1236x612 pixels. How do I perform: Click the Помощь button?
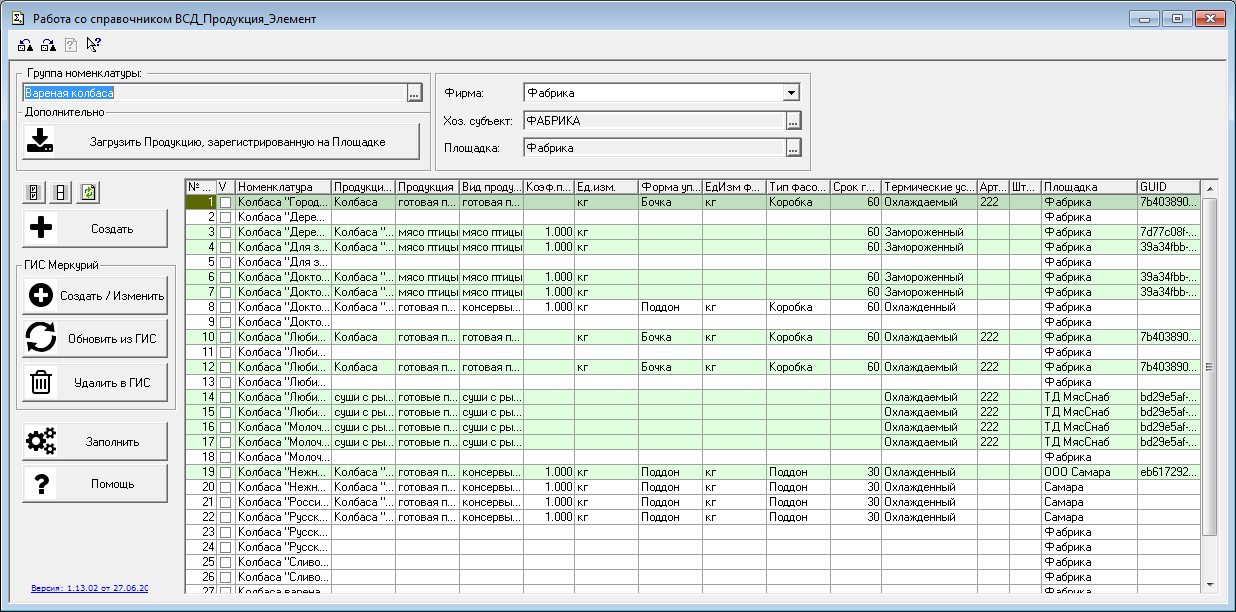tap(95, 484)
